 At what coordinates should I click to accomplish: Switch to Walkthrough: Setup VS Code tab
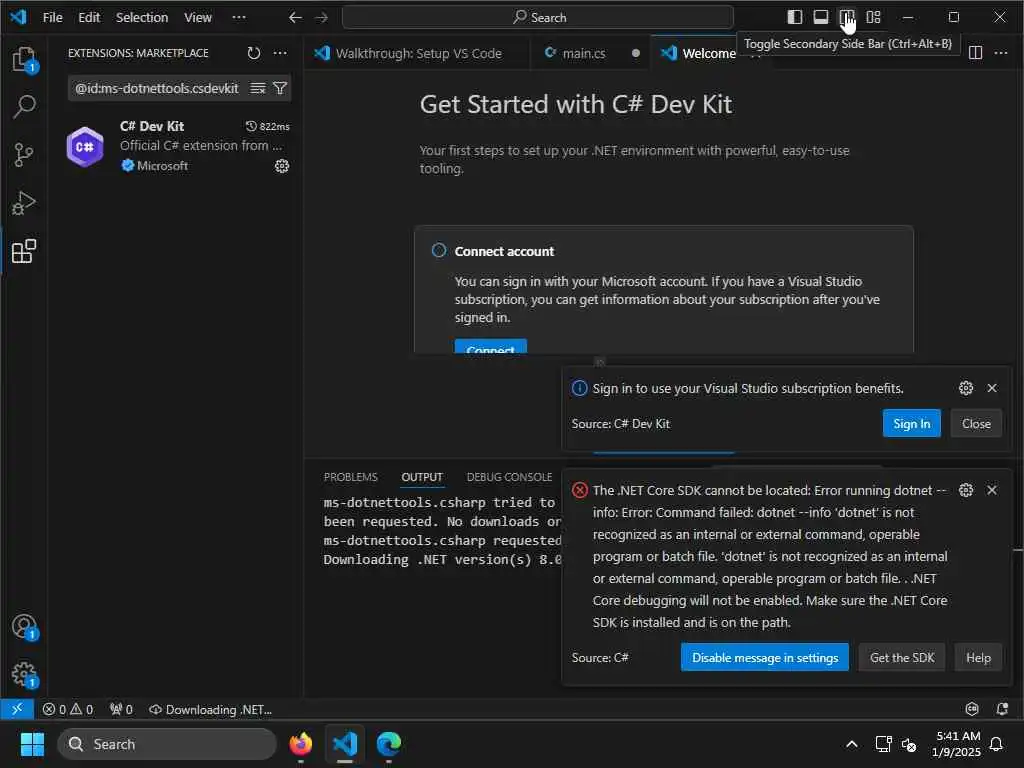click(417, 53)
